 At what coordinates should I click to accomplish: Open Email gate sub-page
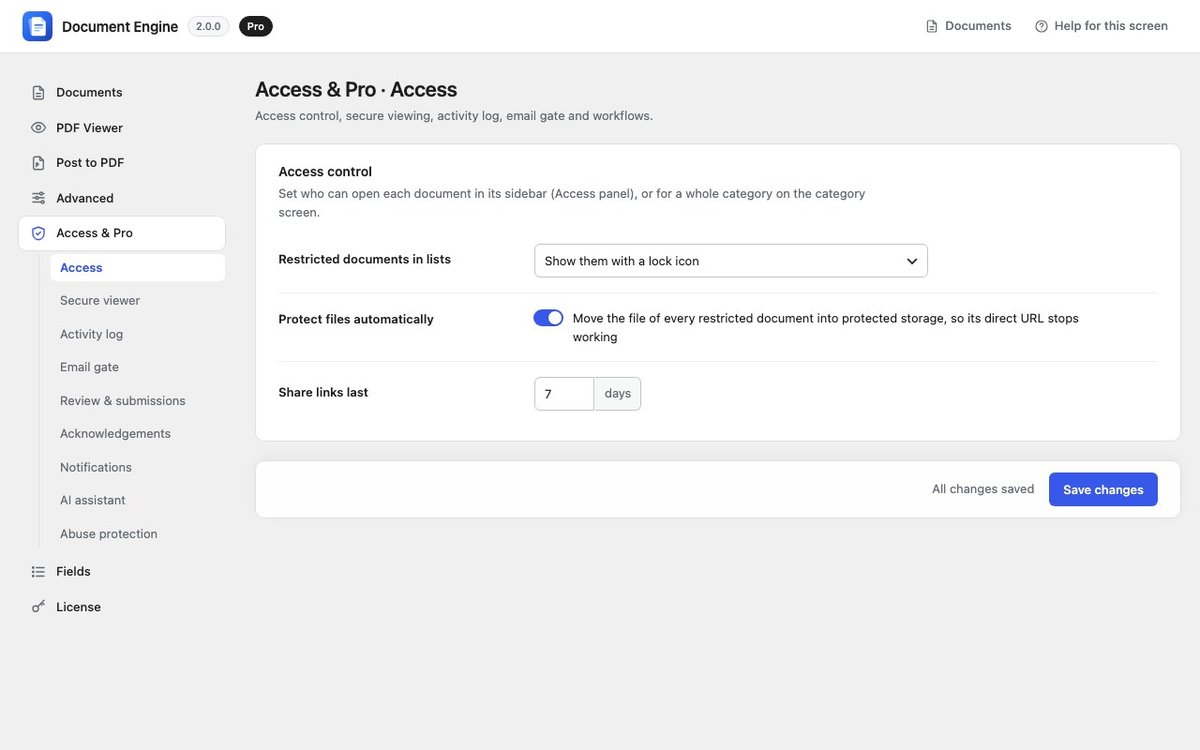tap(138, 367)
